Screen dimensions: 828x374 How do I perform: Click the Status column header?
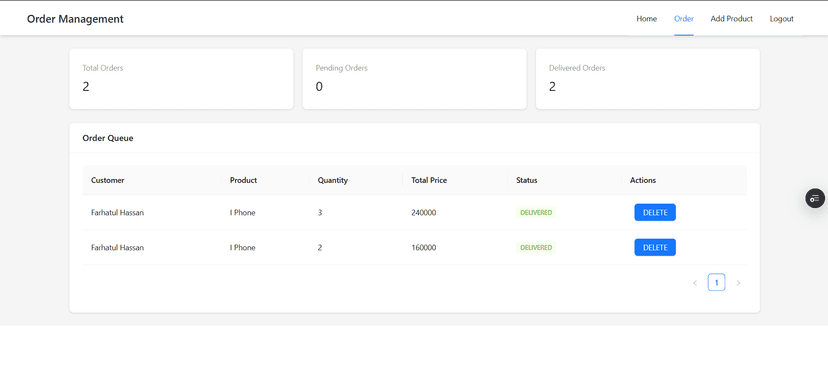click(564, 180)
